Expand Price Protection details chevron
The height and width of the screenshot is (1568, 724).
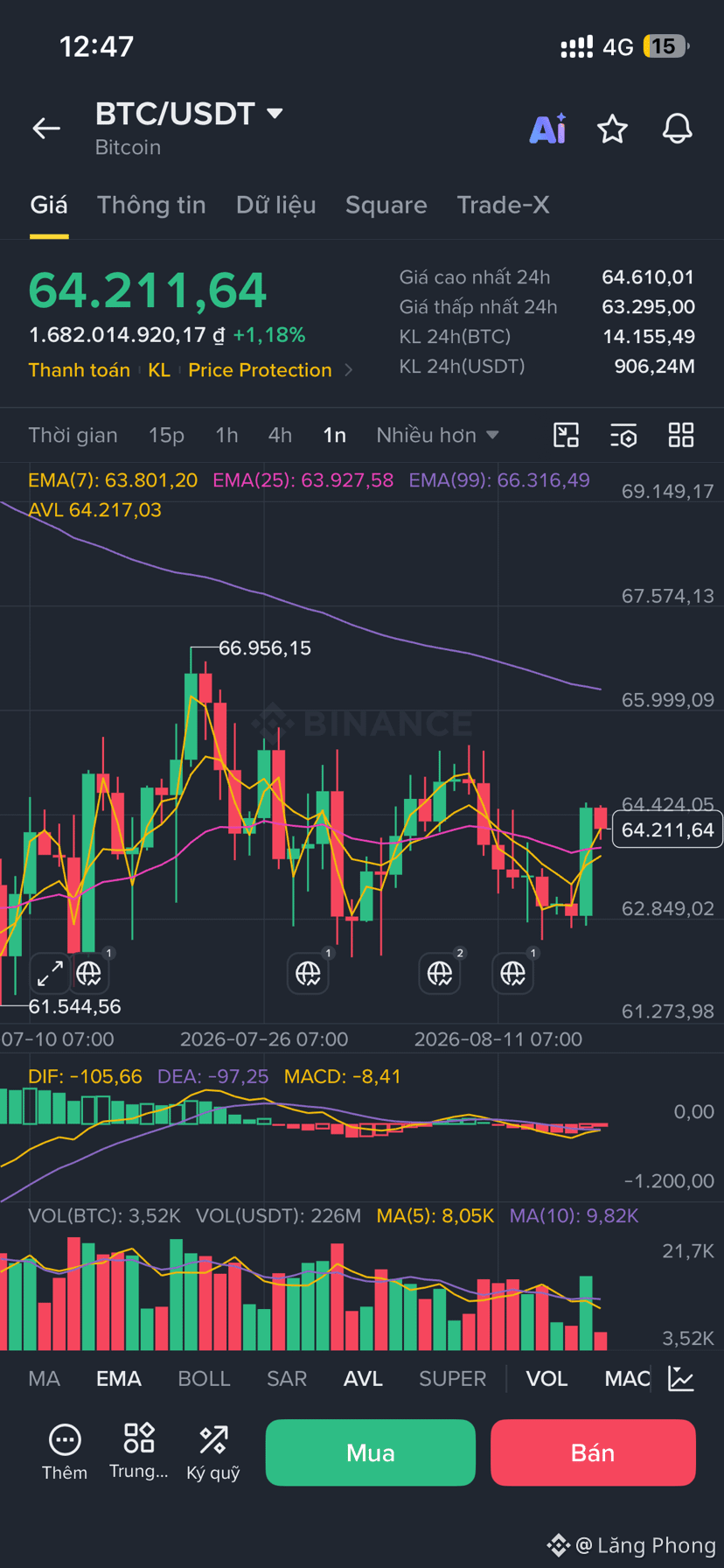click(349, 370)
